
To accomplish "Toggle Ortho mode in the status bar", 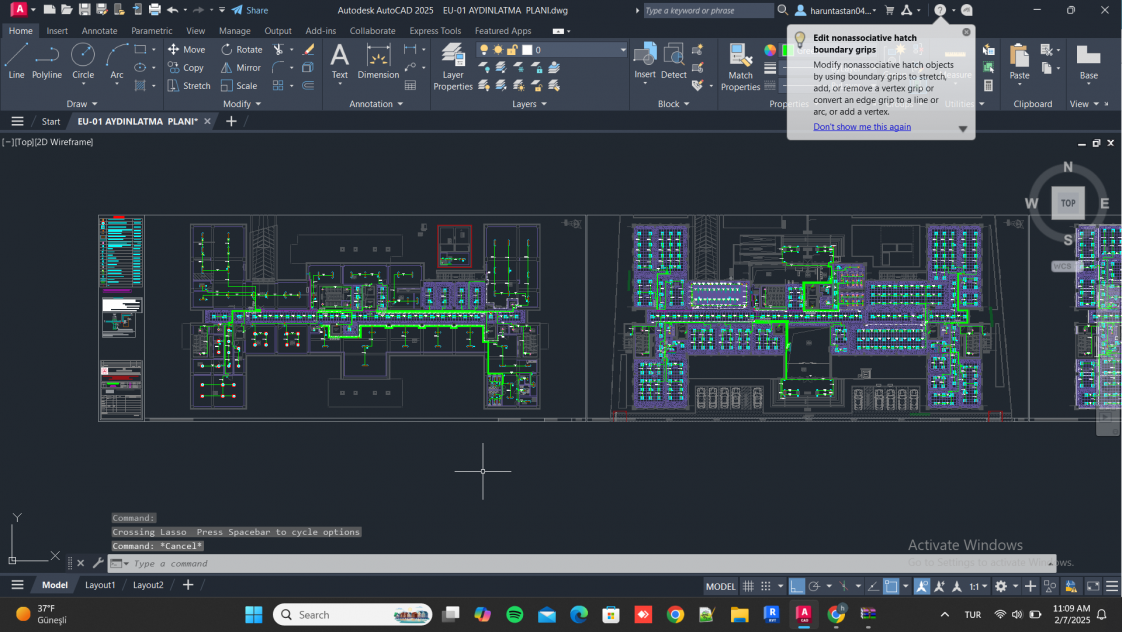I will [x=797, y=586].
